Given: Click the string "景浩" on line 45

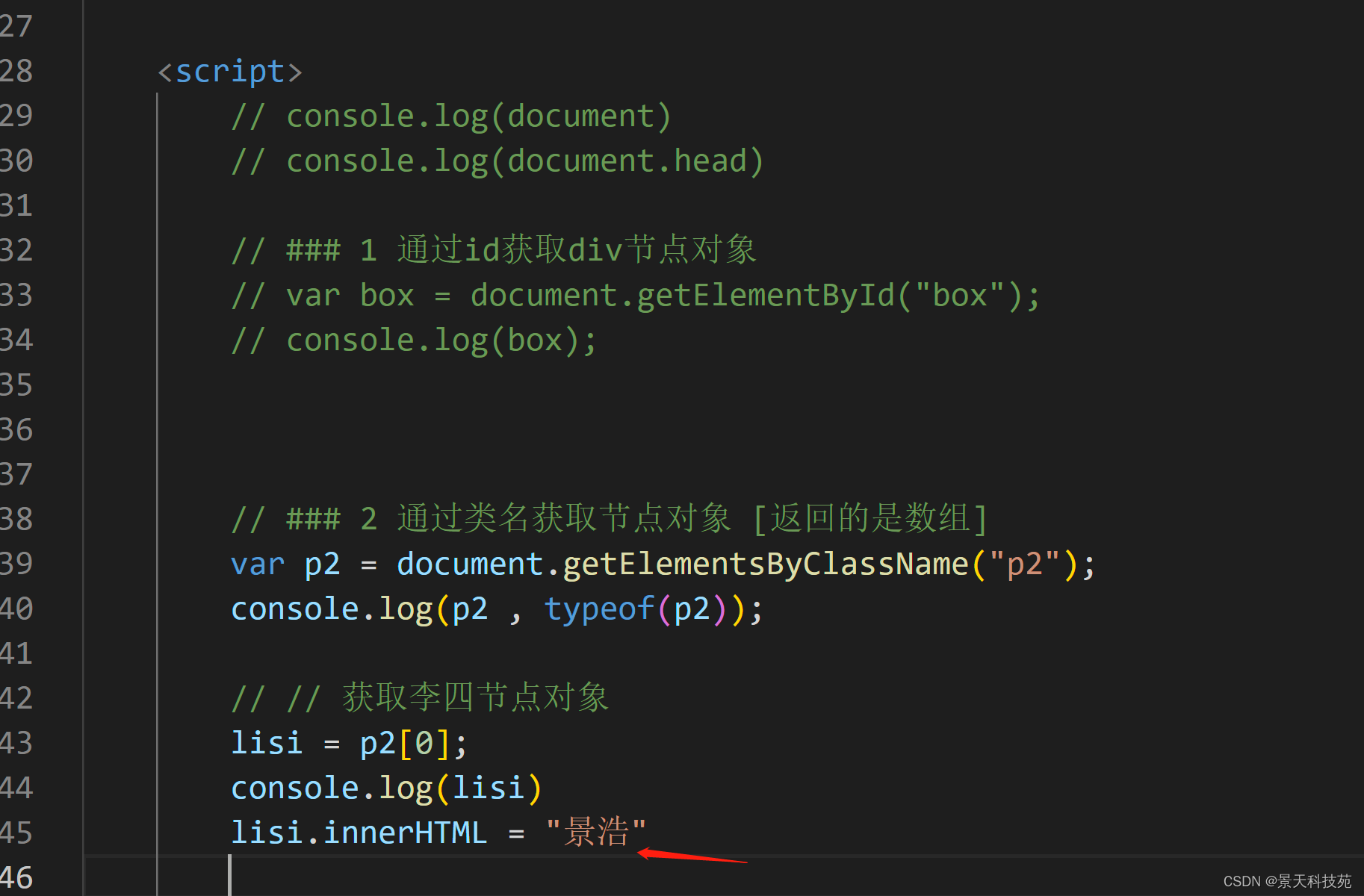Looking at the screenshot, I should click(595, 832).
